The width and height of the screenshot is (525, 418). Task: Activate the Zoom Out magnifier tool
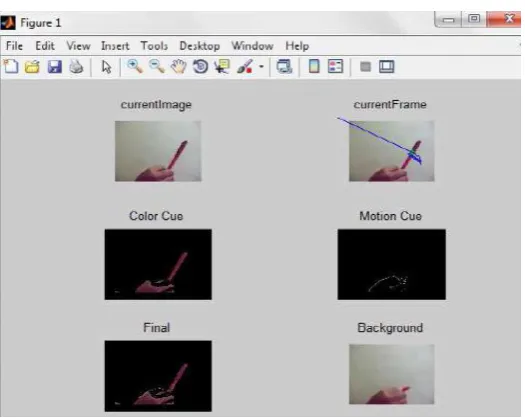157,66
